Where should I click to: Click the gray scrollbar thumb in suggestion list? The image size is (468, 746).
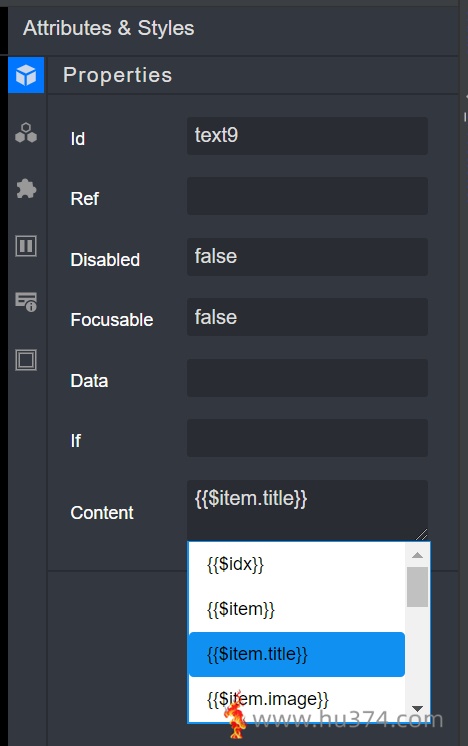pyautogui.click(x=418, y=587)
